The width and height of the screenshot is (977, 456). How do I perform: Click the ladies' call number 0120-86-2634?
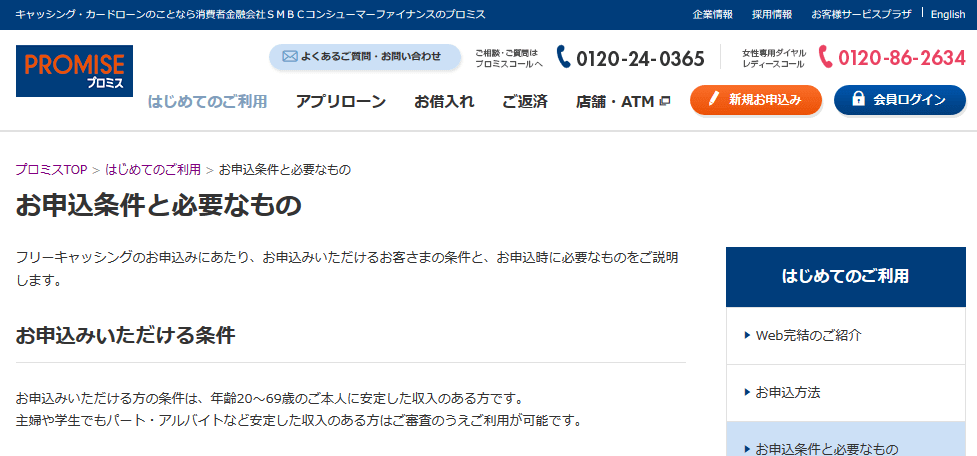coord(902,58)
